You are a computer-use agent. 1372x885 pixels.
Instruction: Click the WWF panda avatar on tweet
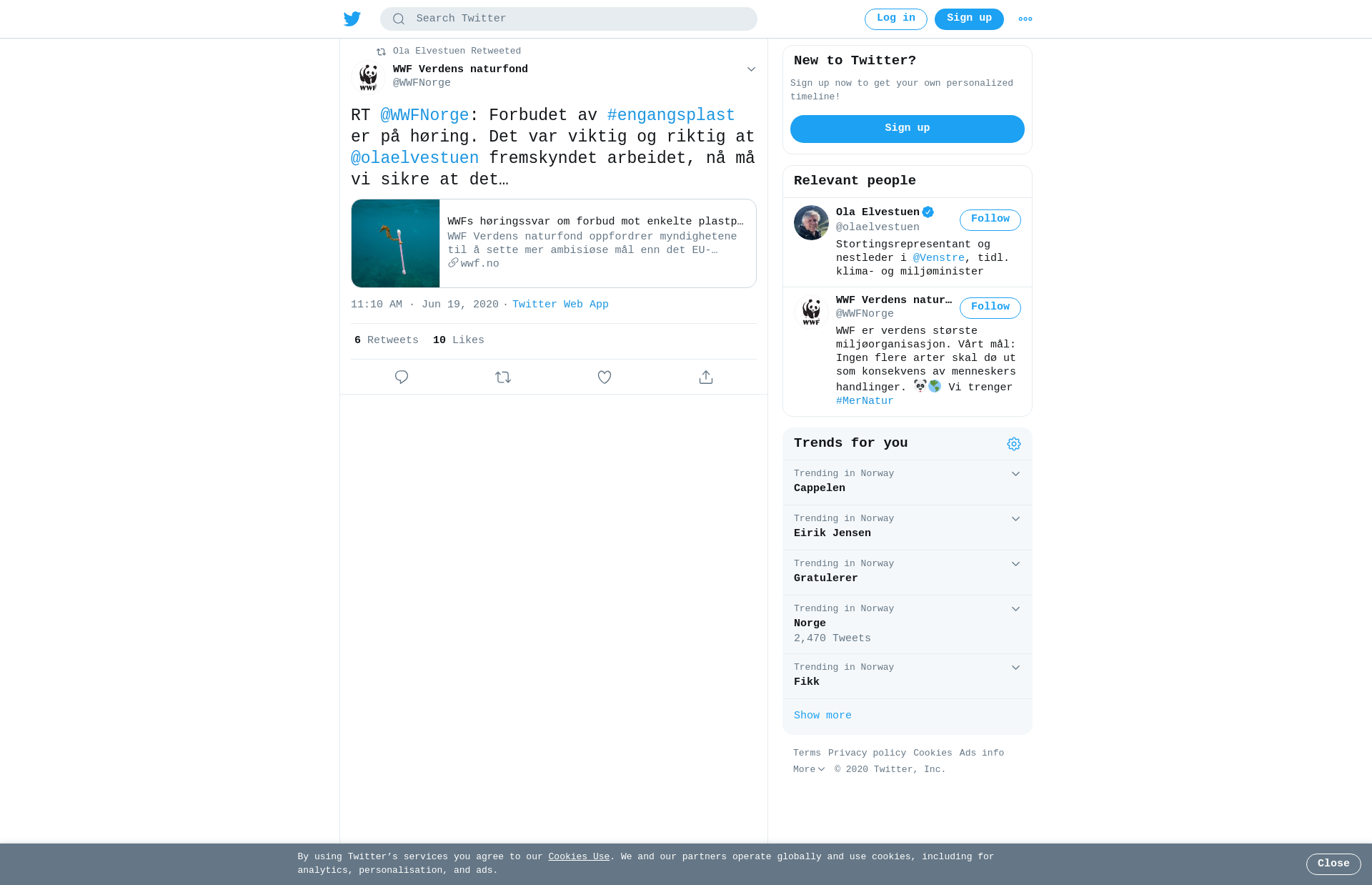tap(368, 77)
